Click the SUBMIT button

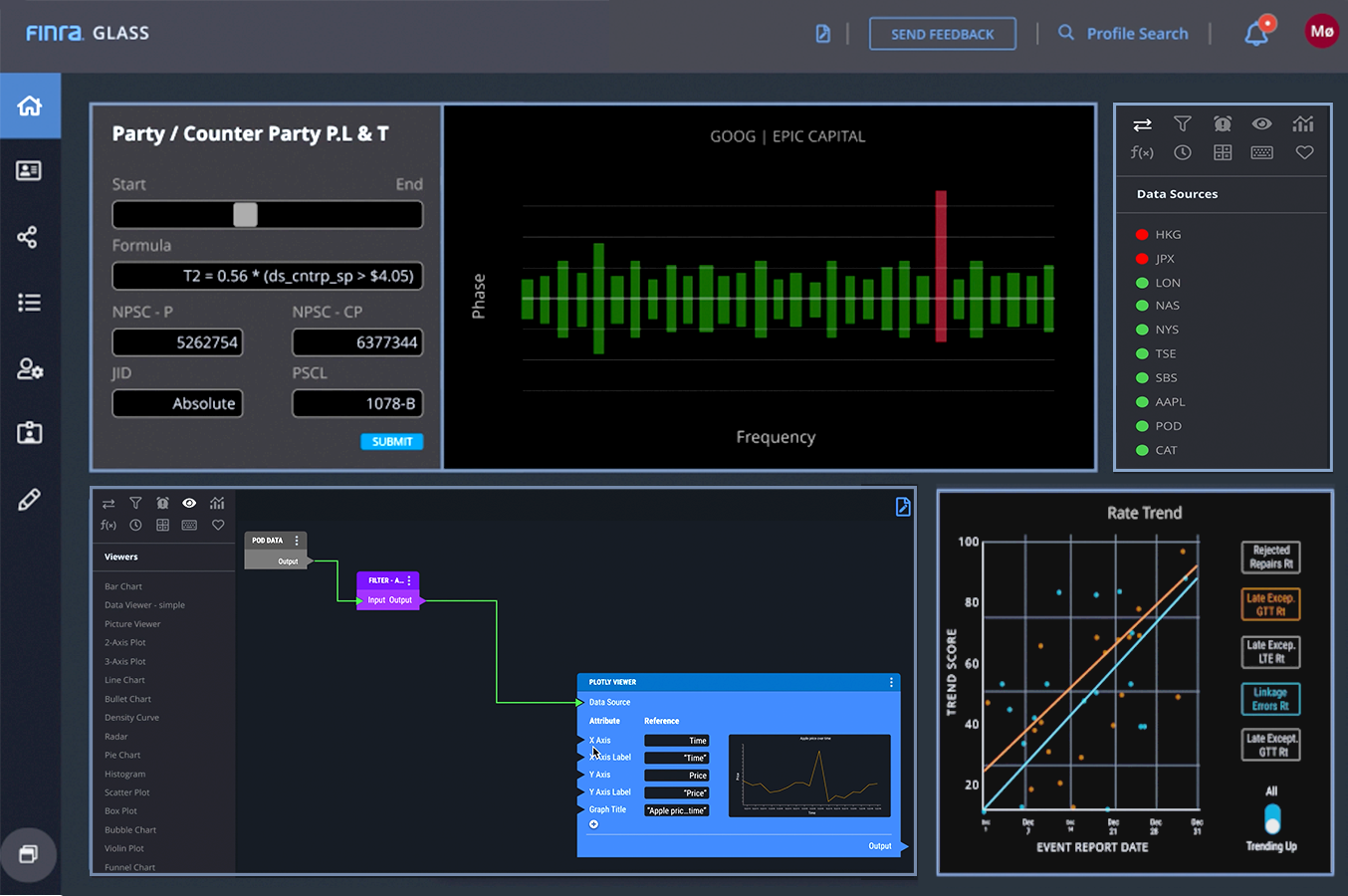(392, 441)
